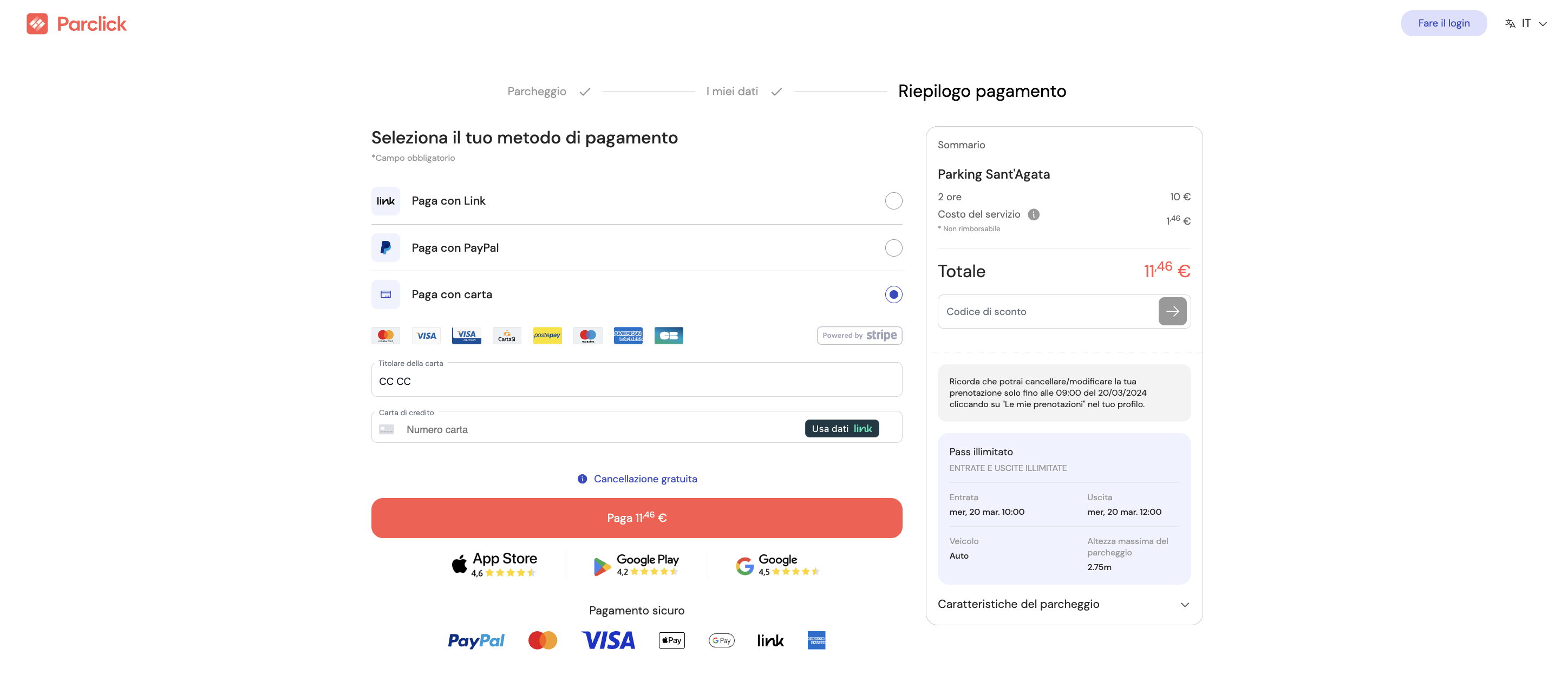Click the Google Play rating badge
This screenshot has width=1568, height=694.
636,565
